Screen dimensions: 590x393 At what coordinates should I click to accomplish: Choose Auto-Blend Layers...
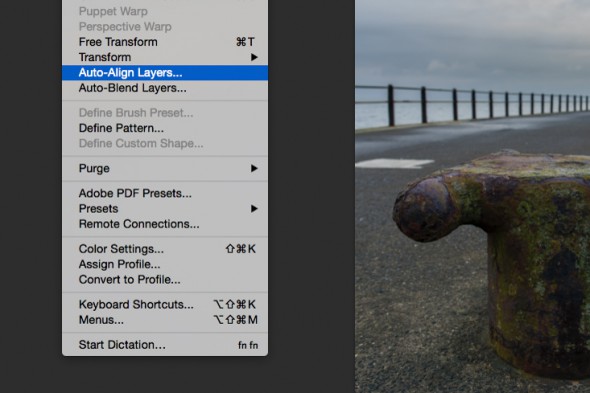tap(165, 88)
